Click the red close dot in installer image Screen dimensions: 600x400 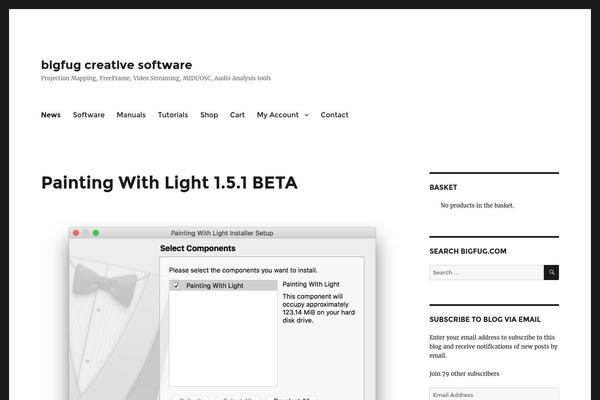pos(76,233)
